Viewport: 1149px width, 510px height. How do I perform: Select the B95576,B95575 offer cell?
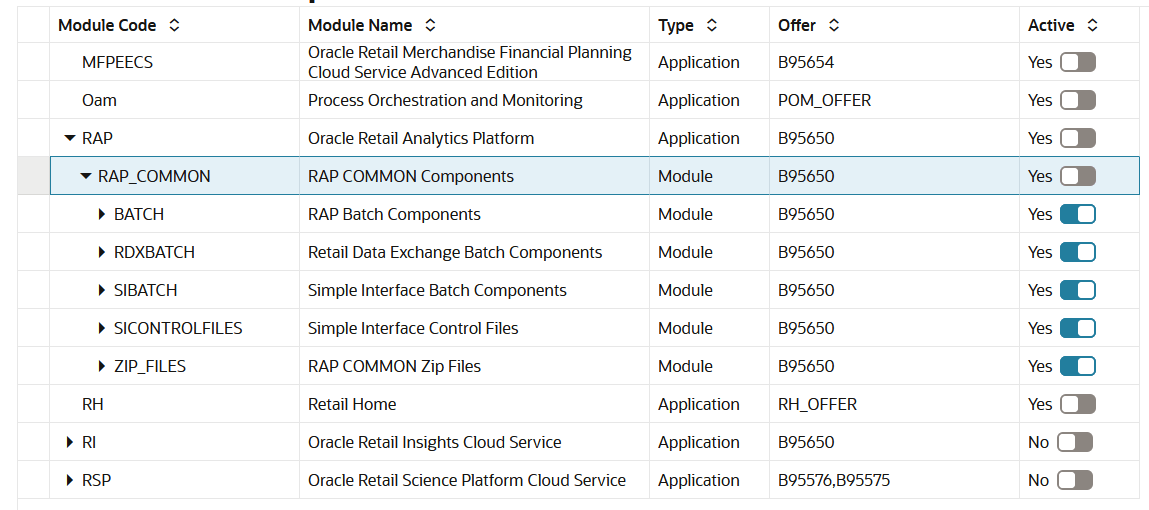(895, 481)
